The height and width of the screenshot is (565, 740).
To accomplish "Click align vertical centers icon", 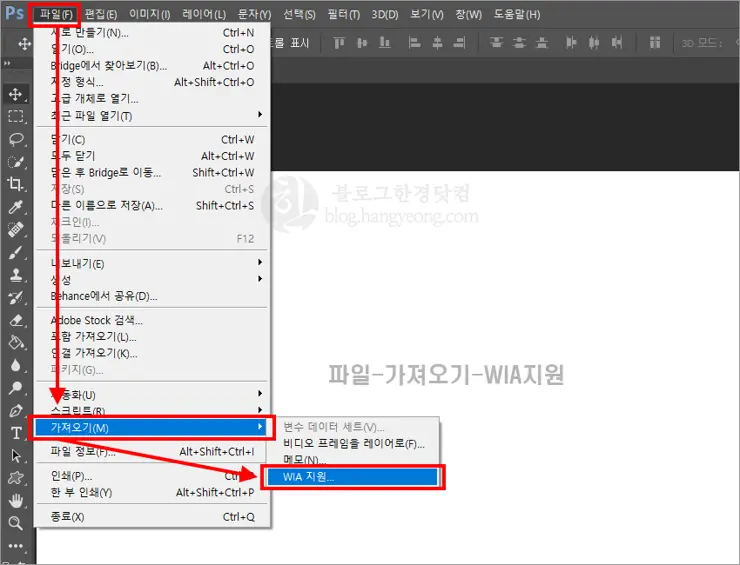I will point(362,43).
